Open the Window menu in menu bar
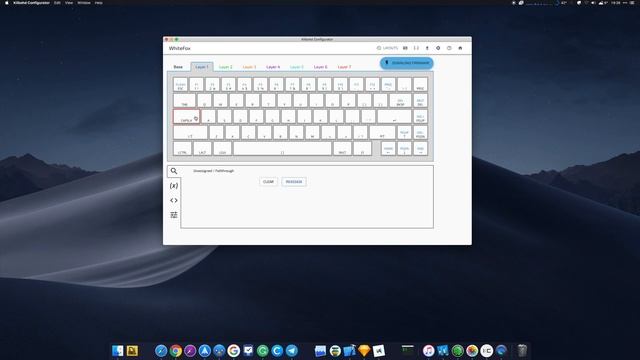Screen dimensions: 640x360 [x=84, y=3]
